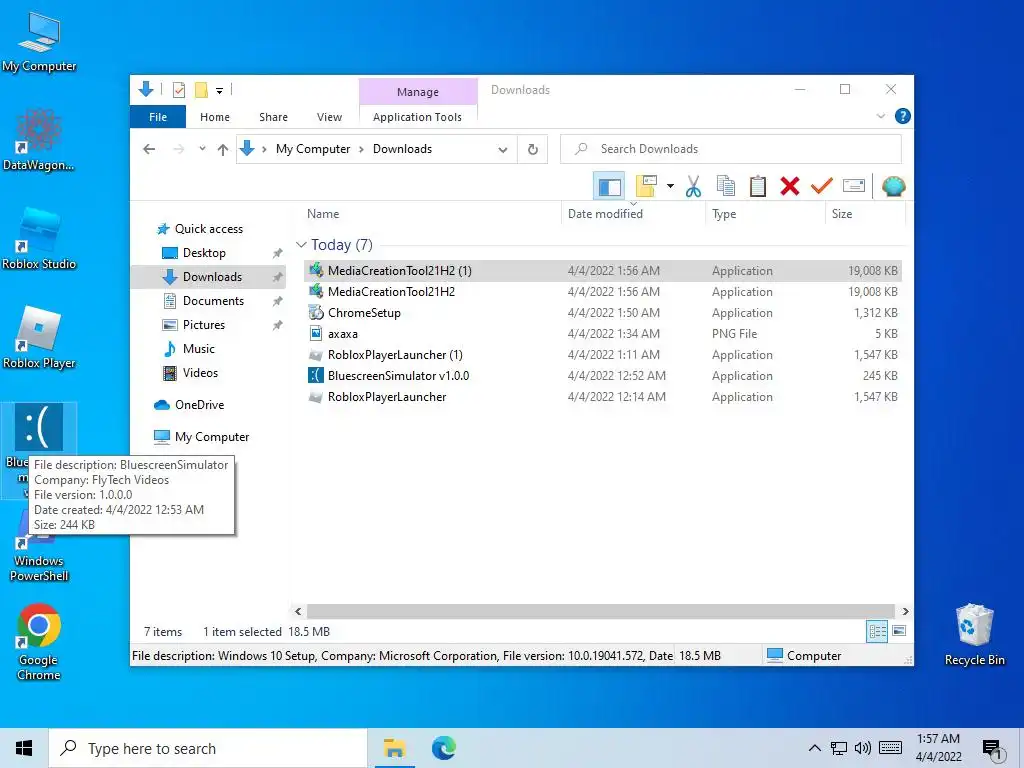Click the Manage contextual tab
The width and height of the screenshot is (1024, 768).
pos(418,92)
